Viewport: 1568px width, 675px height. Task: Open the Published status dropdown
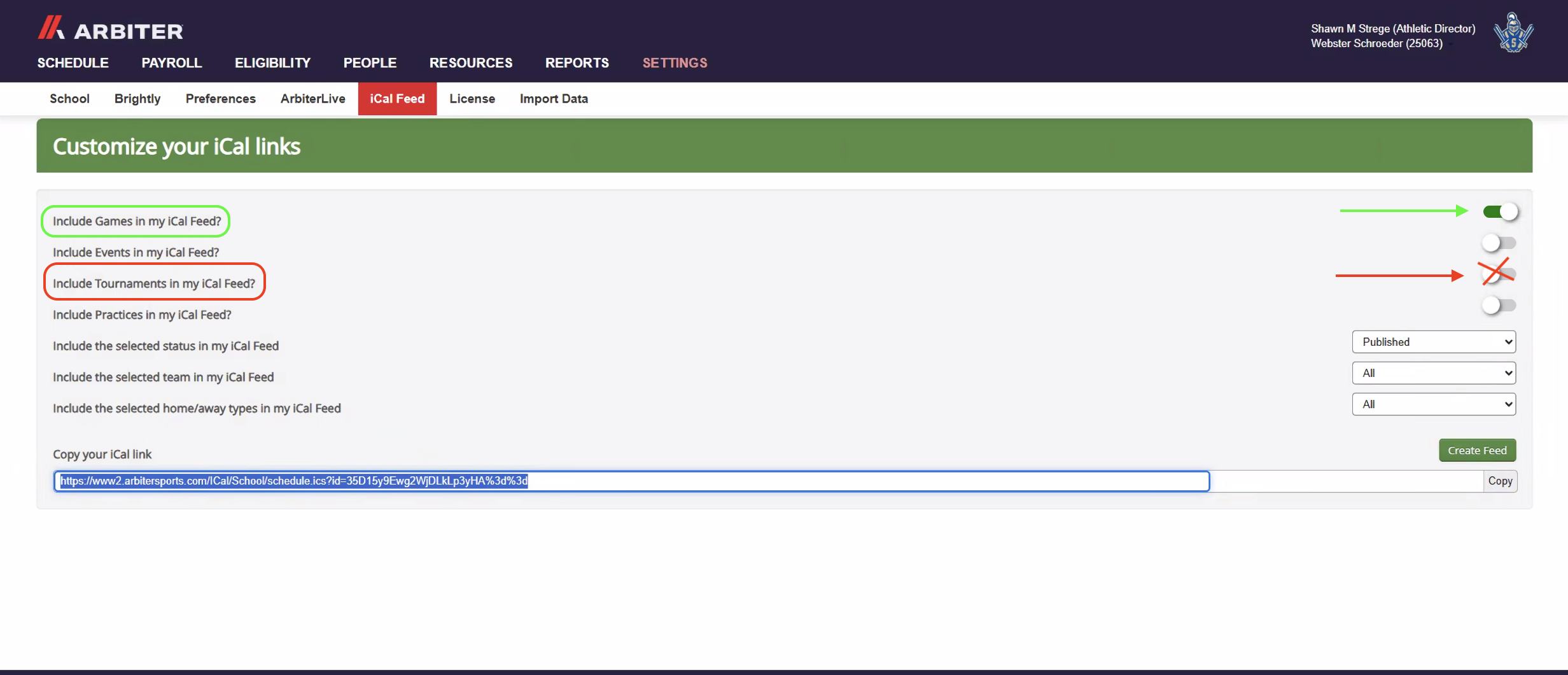1434,342
